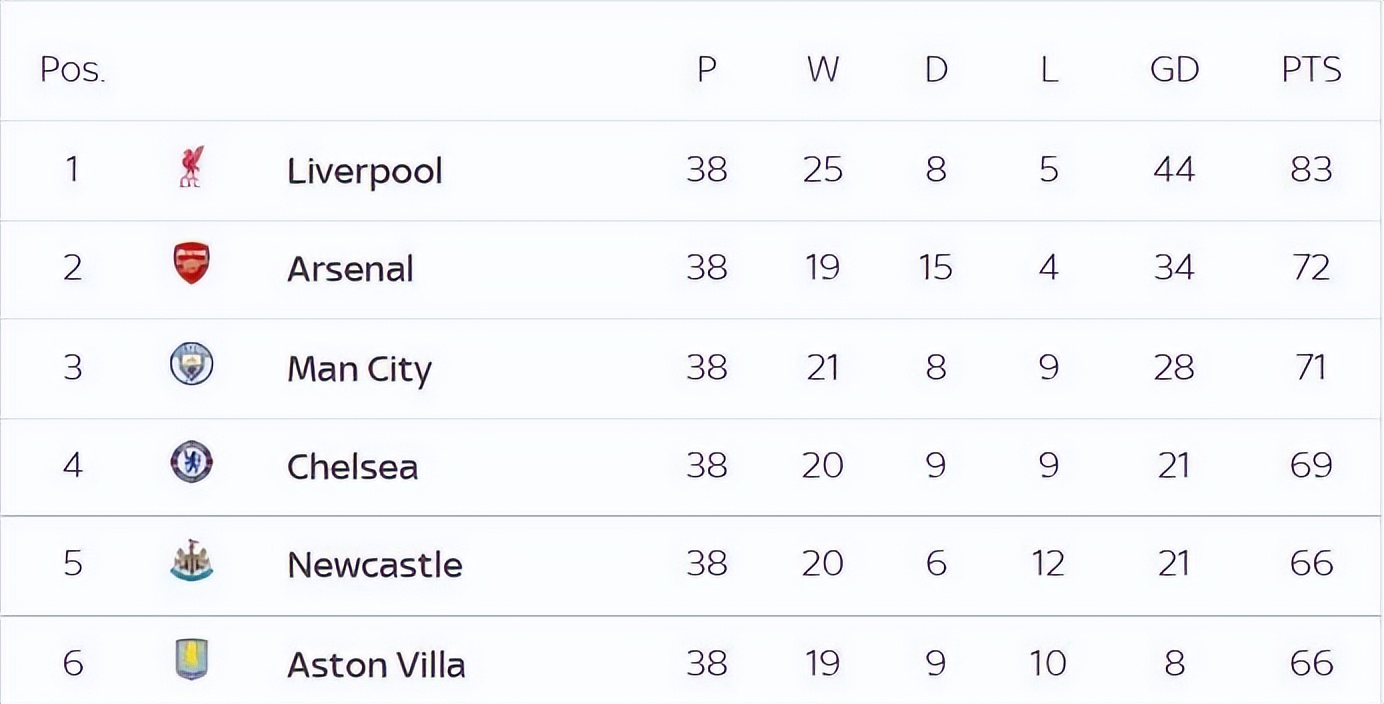
Task: Click the Chelsea club crest
Action: [x=191, y=462]
